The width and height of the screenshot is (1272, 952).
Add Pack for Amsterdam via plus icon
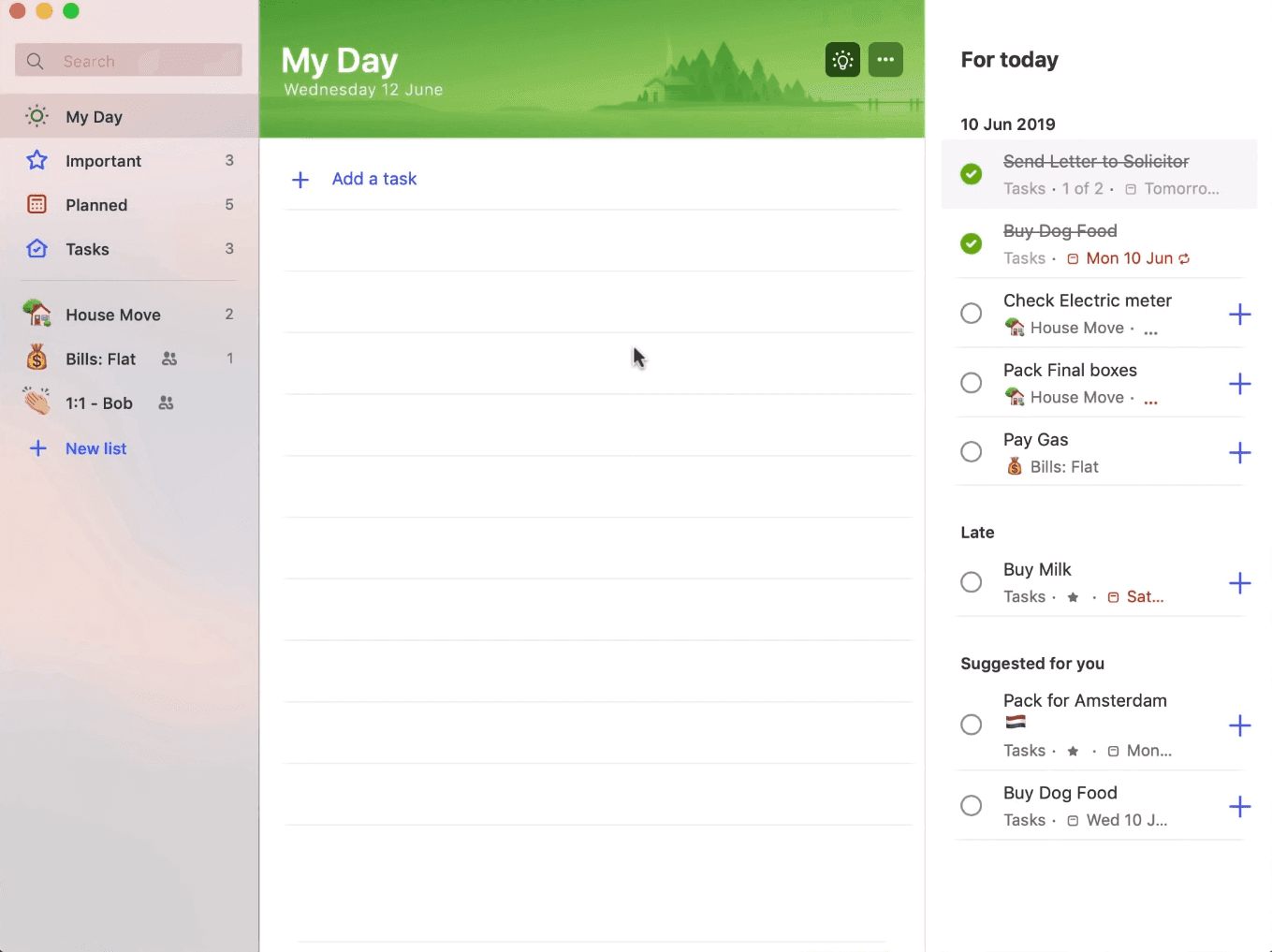[1239, 725]
